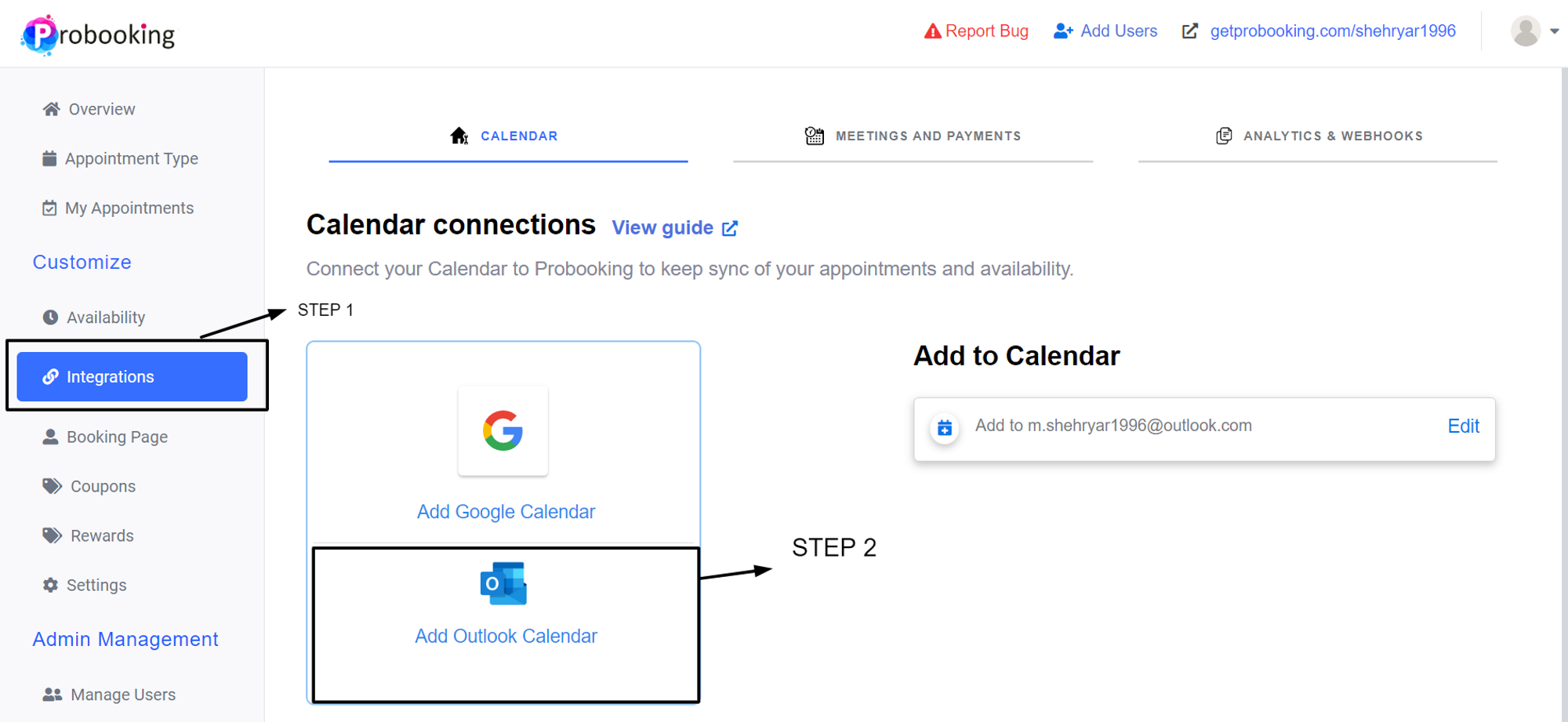Click the external link icon before getprobooking URL
This screenshot has height=722, width=1568.
pyautogui.click(x=1190, y=31)
